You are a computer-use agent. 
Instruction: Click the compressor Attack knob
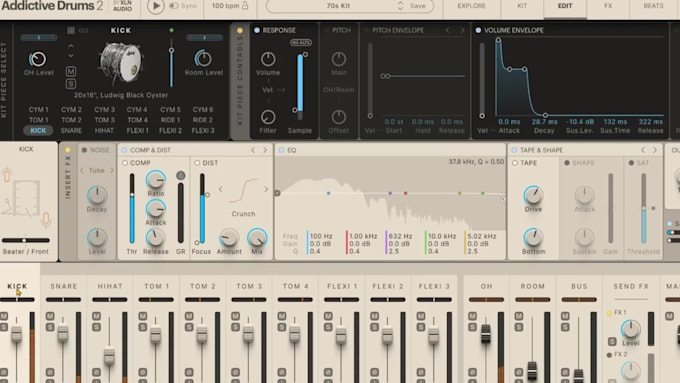(155, 209)
